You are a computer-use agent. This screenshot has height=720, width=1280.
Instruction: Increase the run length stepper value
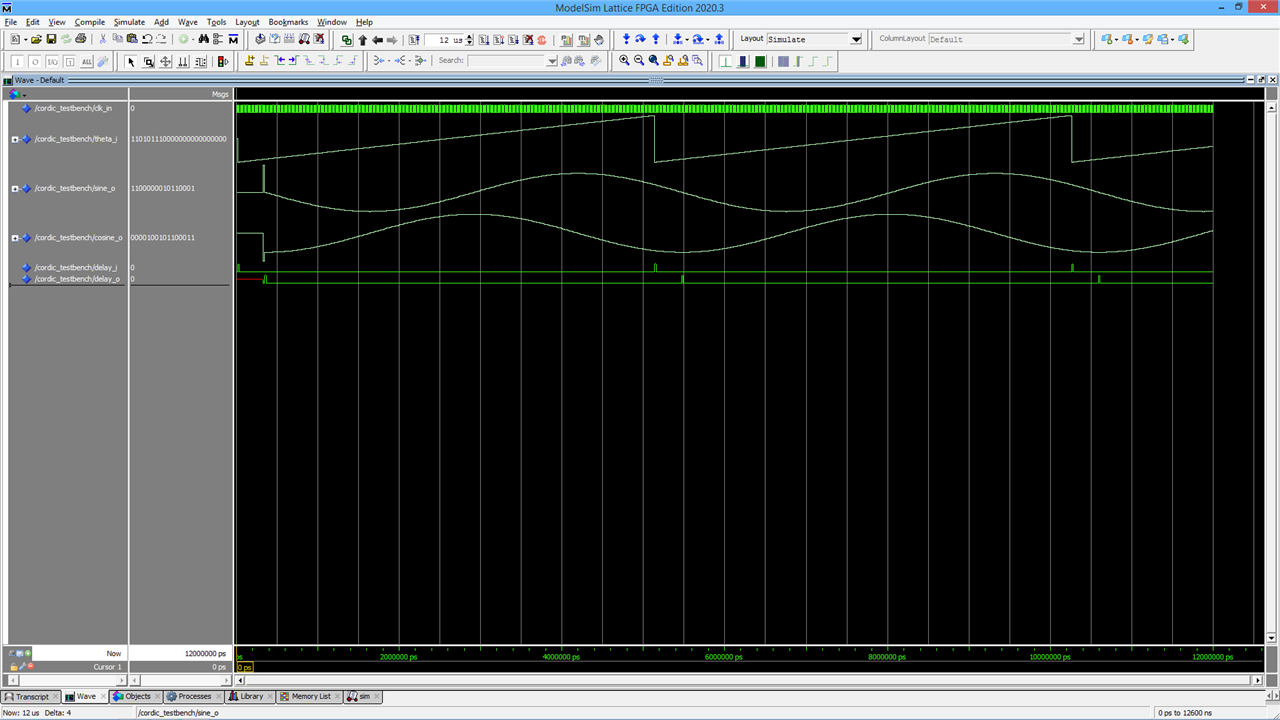point(470,36)
